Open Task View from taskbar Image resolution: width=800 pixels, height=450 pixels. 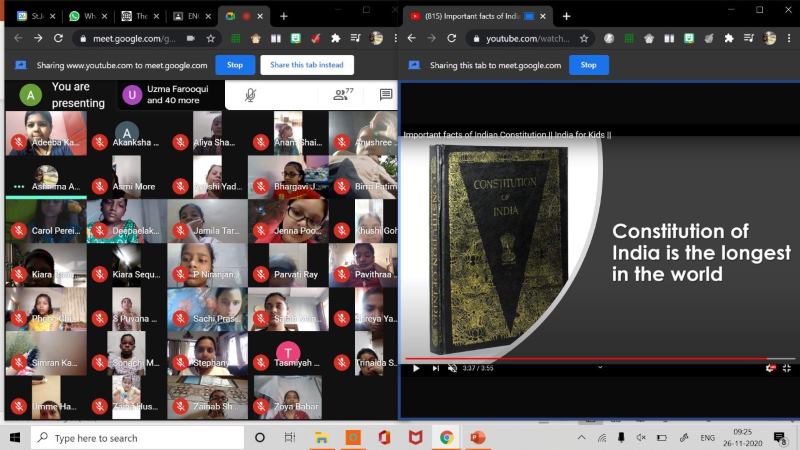pos(290,438)
